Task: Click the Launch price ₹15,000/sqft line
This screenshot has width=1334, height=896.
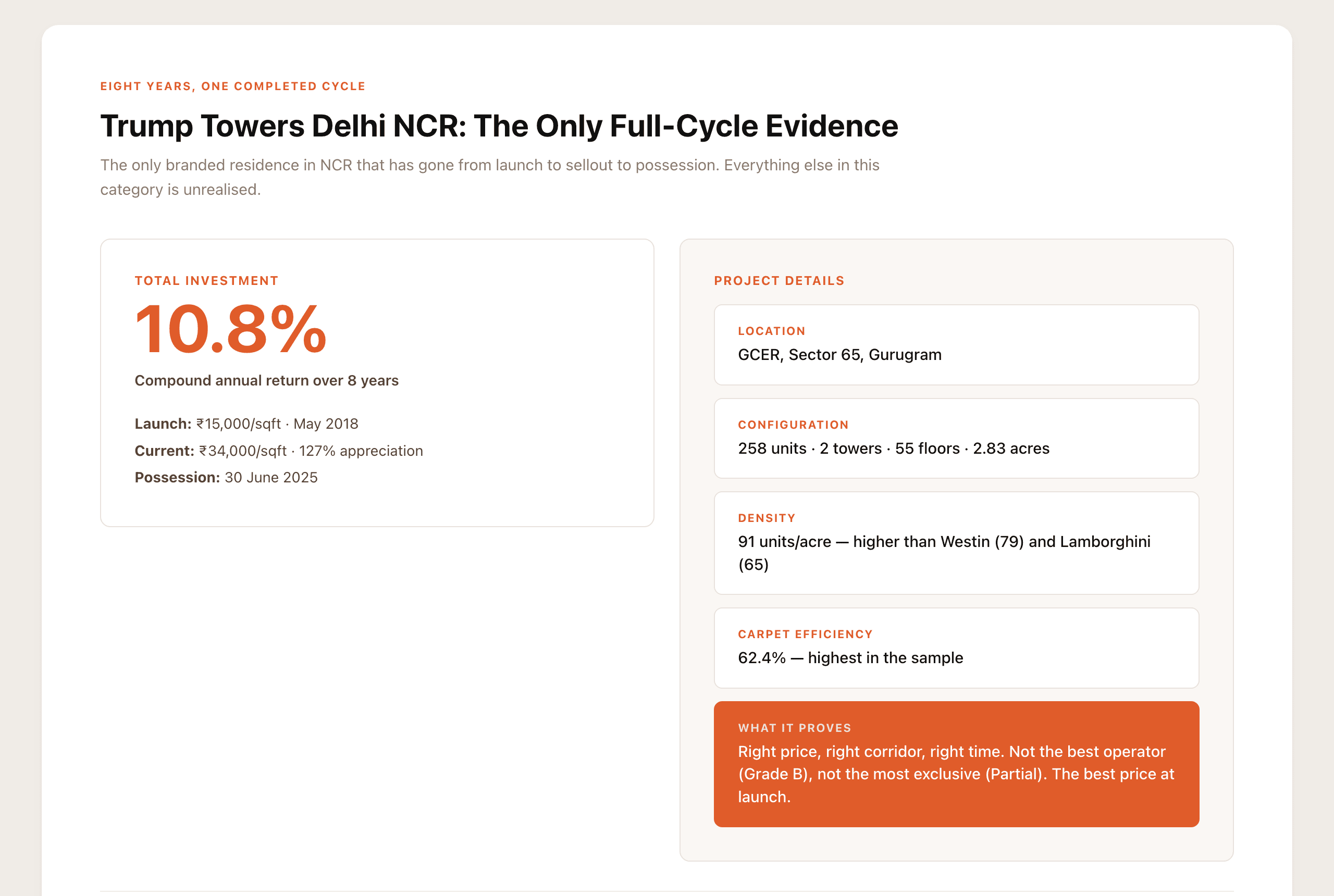Action: (x=246, y=424)
